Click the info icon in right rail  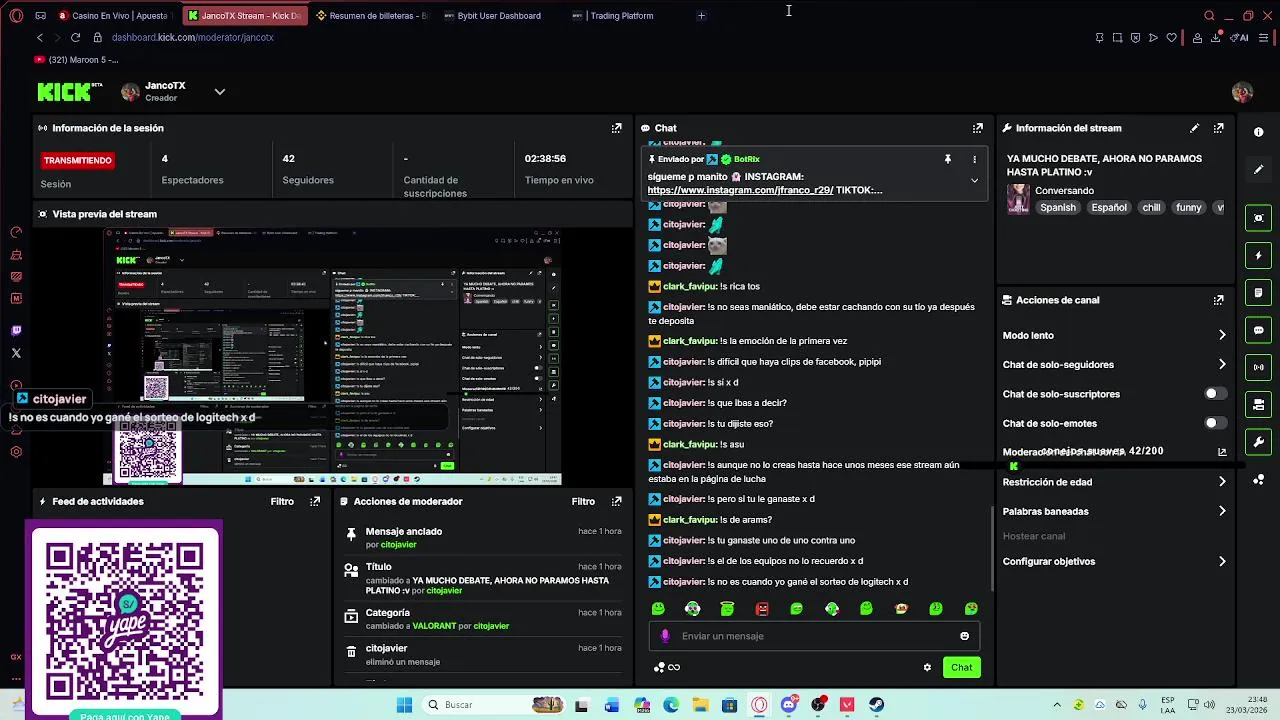[1258, 132]
